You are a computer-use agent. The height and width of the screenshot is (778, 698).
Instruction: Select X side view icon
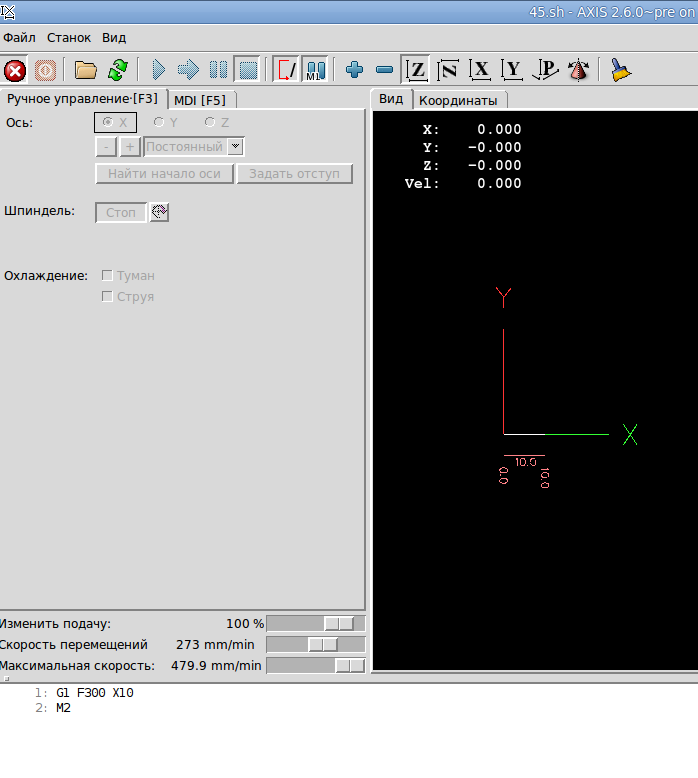(480, 70)
